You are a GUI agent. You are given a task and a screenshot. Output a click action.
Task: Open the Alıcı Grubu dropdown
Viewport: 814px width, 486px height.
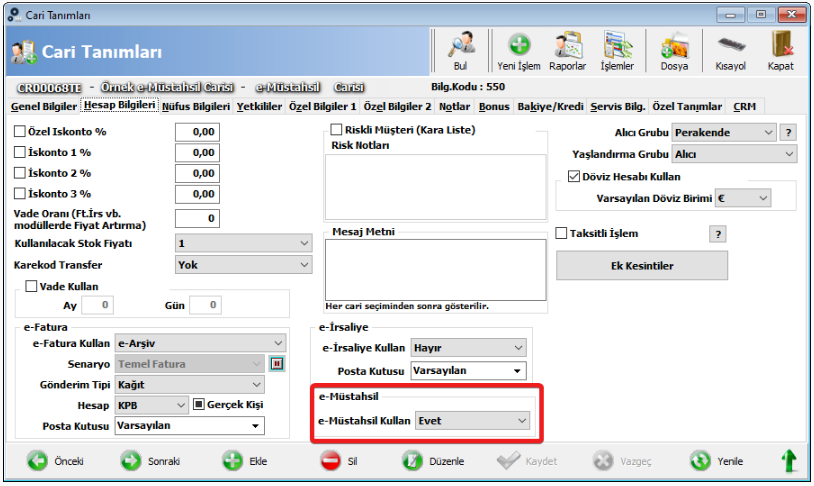pyautogui.click(x=724, y=132)
